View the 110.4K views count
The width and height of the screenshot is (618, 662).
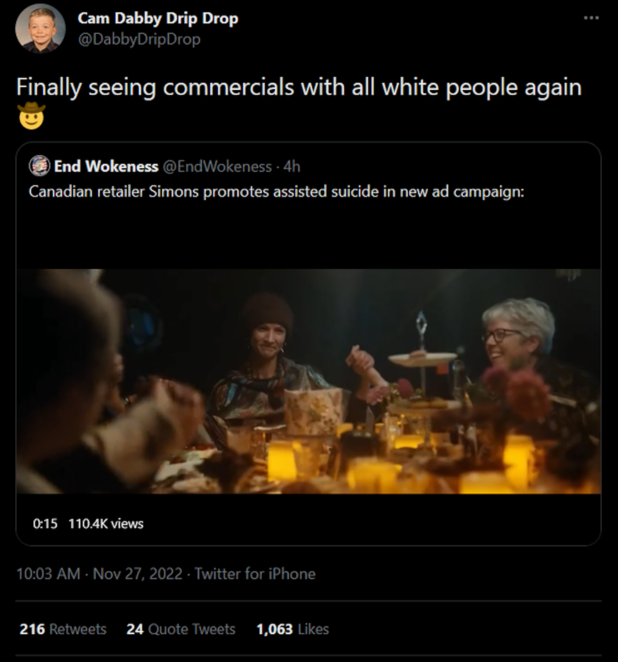[106, 524]
